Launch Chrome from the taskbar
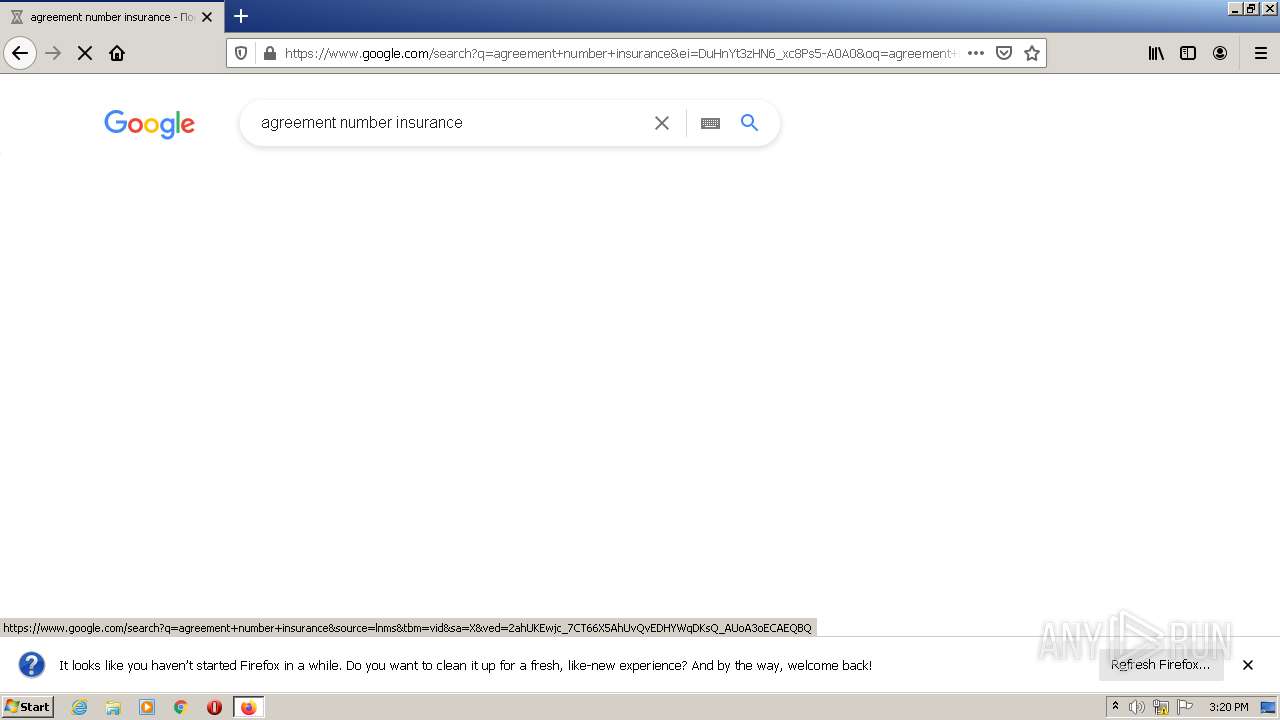The image size is (1280, 720). click(181, 707)
